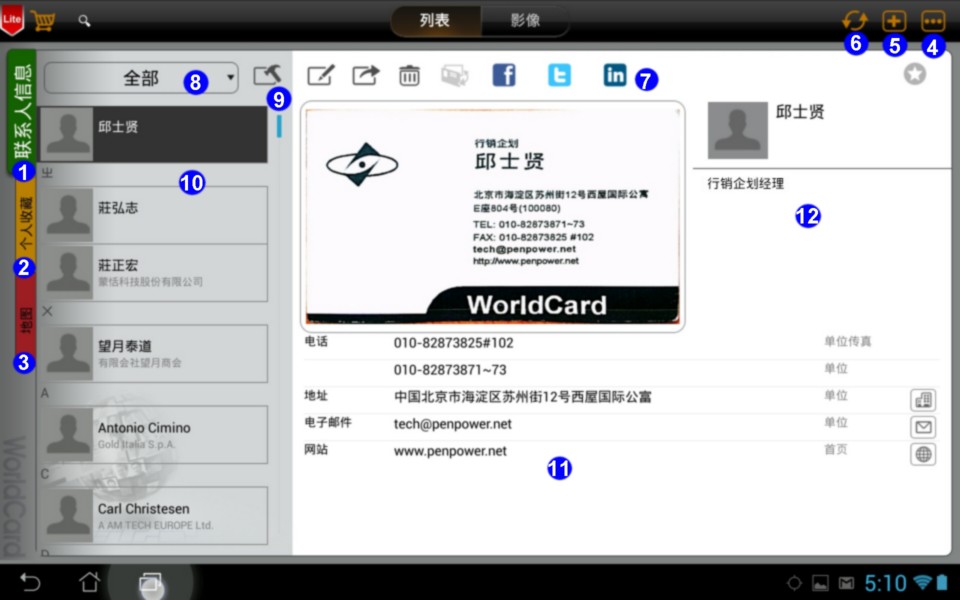Open the LinkedIn icon
This screenshot has width=960, height=600.
[615, 75]
